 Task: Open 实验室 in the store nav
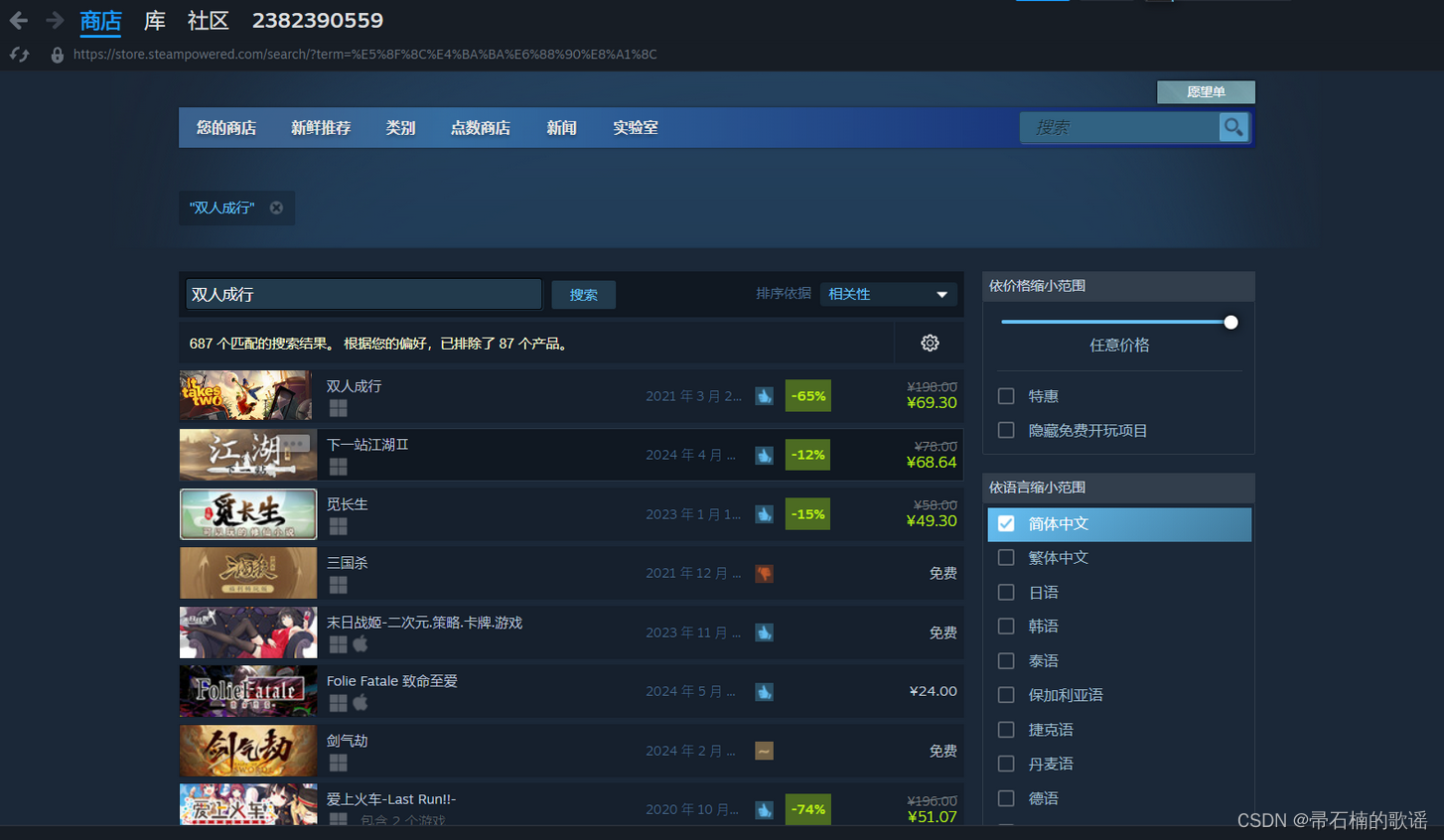coord(636,128)
